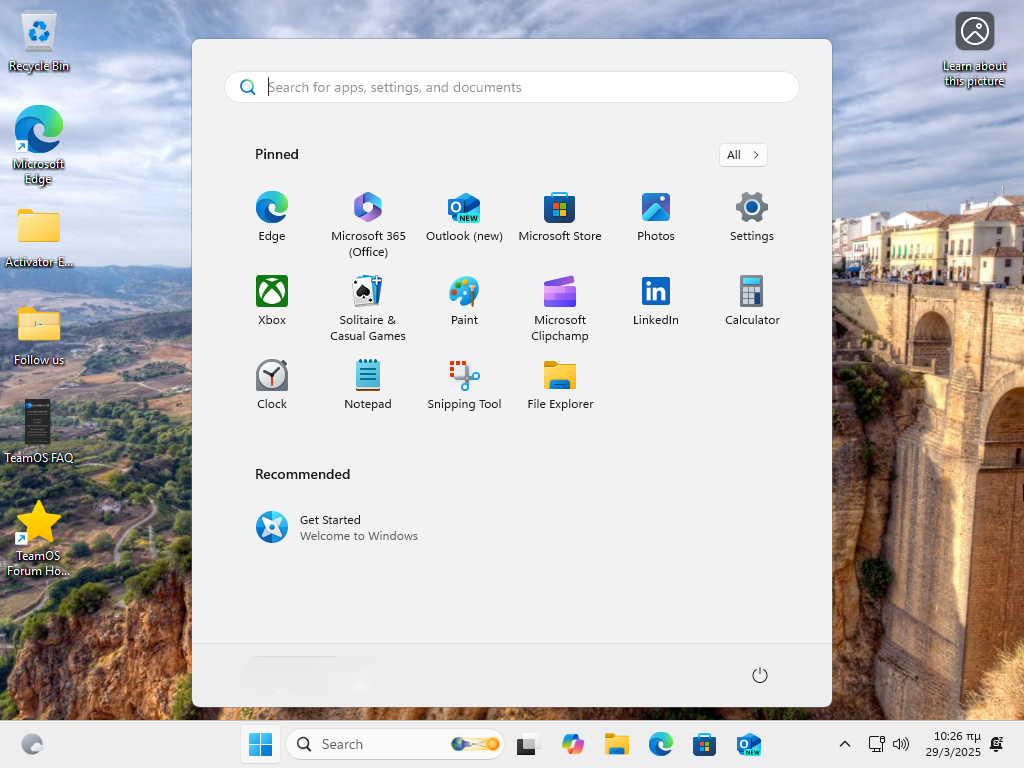Open Microsoft Clipchamp

point(560,308)
